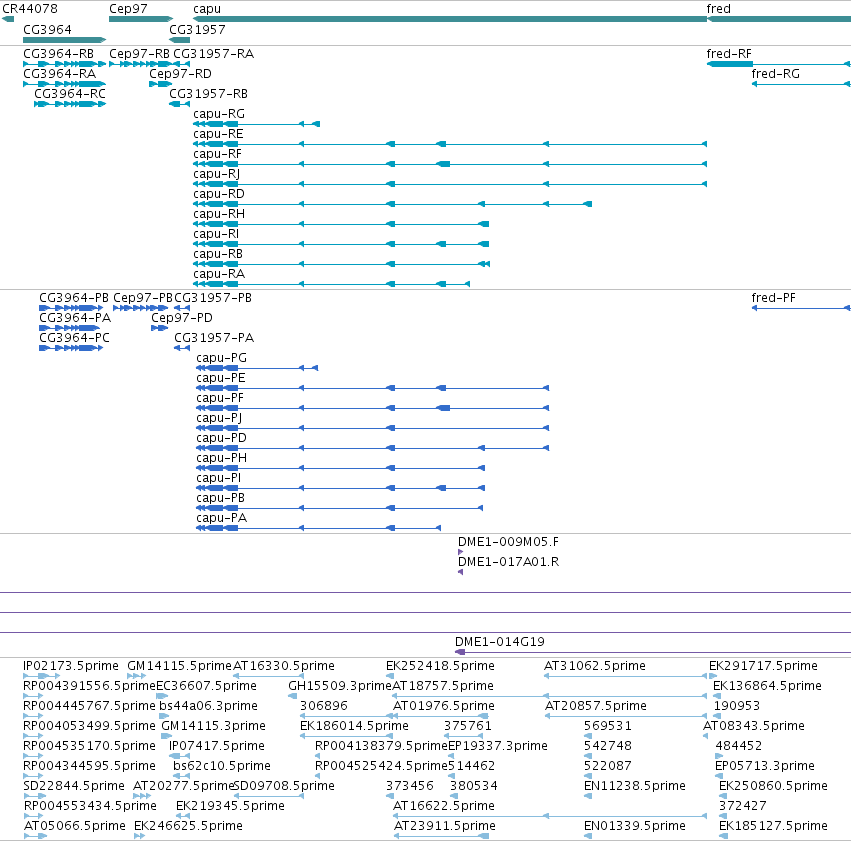Open the capu-PA protein feature
This screenshot has width=851, height=841.
tap(319, 528)
